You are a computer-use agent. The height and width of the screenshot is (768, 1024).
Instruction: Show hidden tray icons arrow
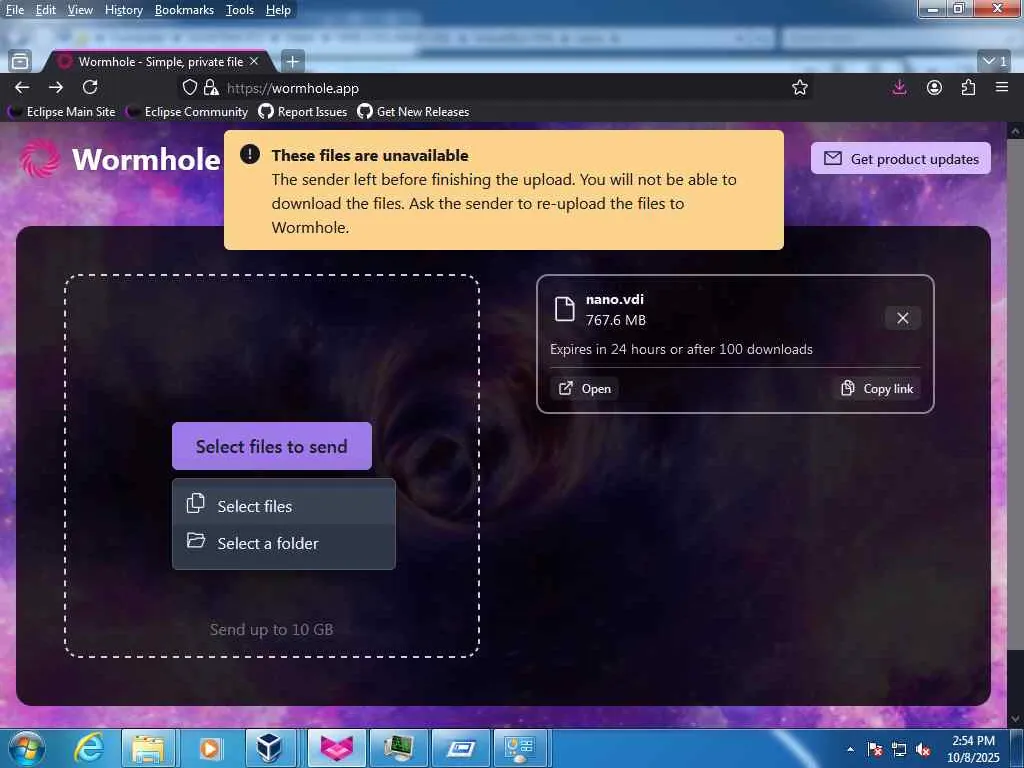pyautogui.click(x=850, y=749)
